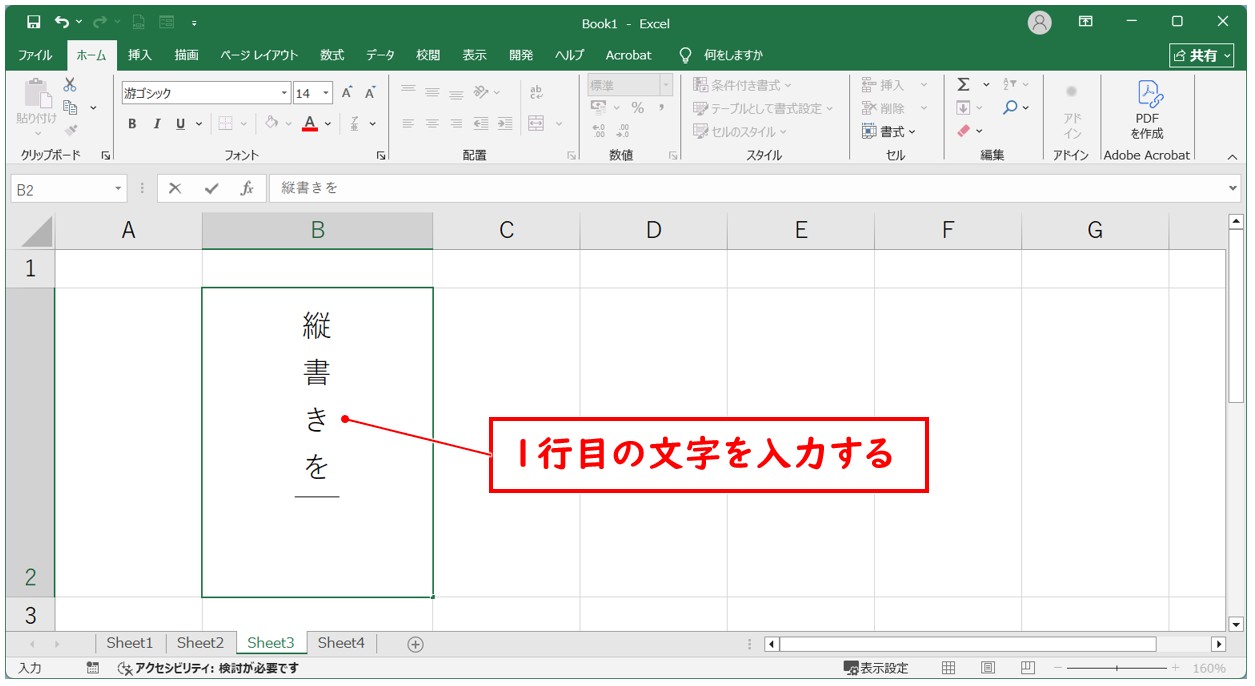Zoom out with the minus button

[1057, 668]
